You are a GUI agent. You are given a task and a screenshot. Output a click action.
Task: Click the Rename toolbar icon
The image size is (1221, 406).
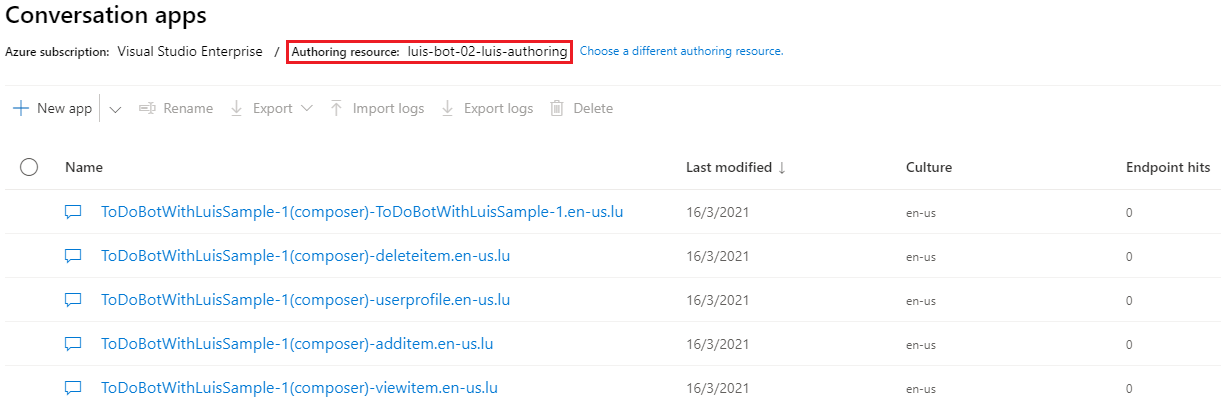click(x=147, y=109)
